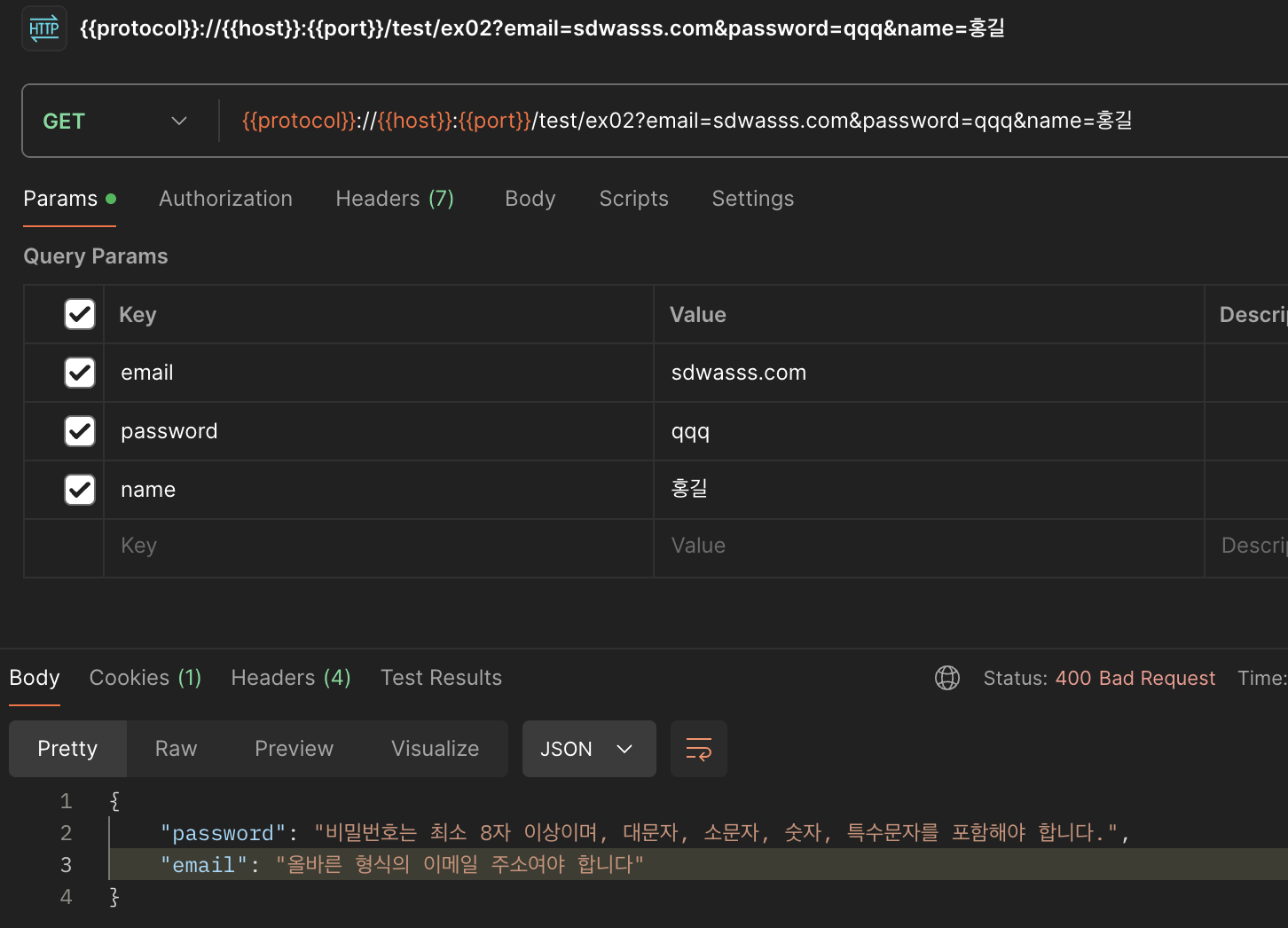Click the 400 Bad Request status text
The image size is (1288, 928).
[x=1135, y=678]
